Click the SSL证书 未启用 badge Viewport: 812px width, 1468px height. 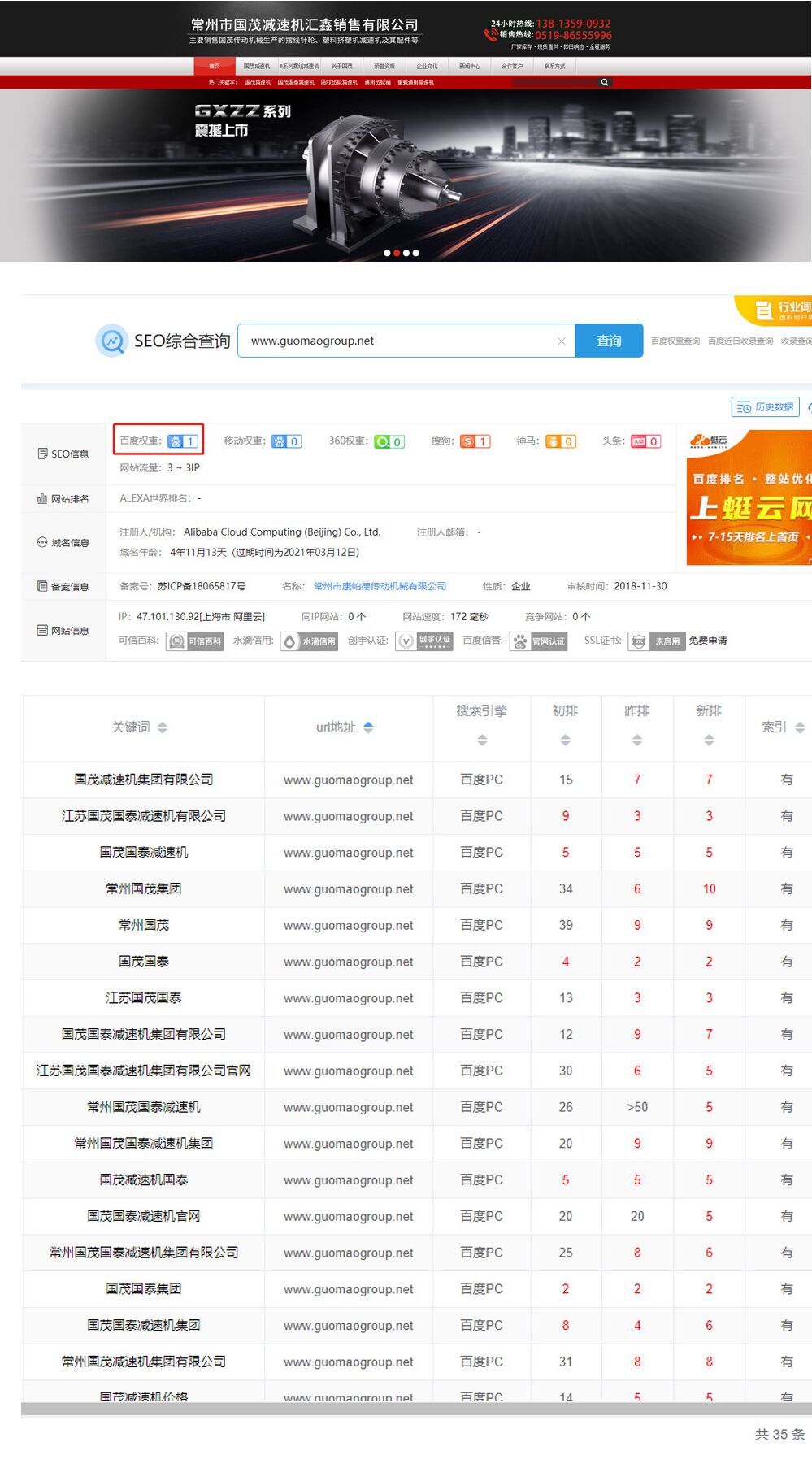coord(657,641)
